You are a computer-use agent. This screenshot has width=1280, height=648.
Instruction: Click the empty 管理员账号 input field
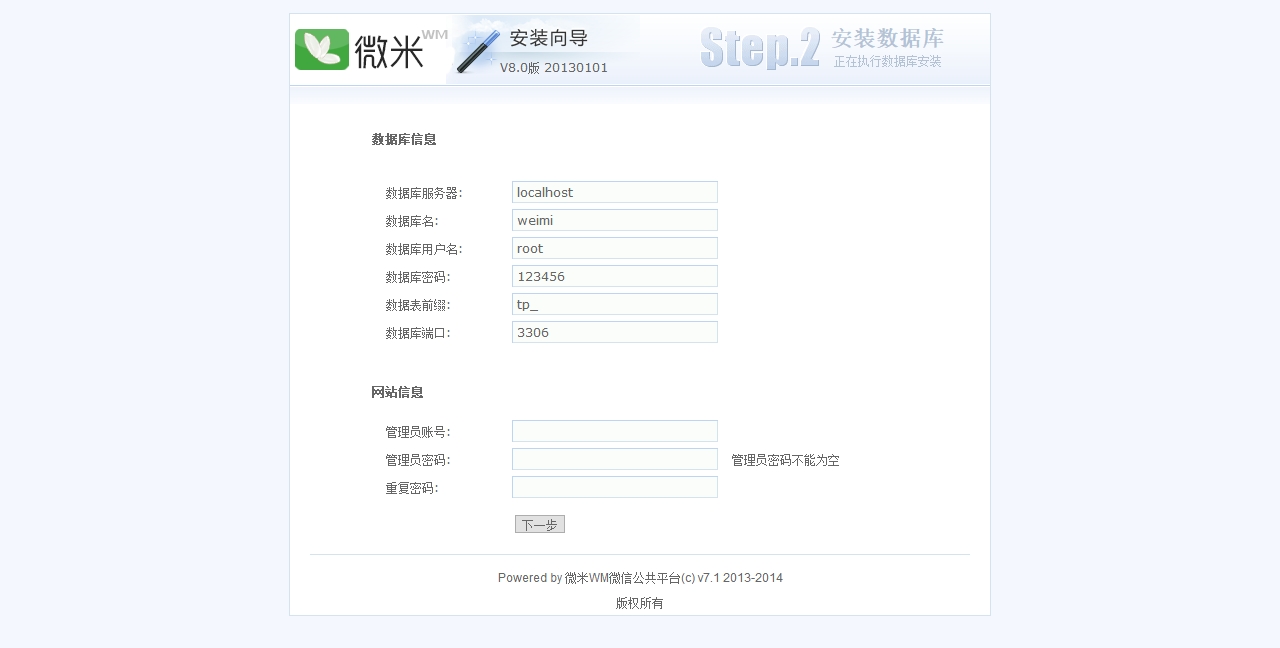(615, 431)
